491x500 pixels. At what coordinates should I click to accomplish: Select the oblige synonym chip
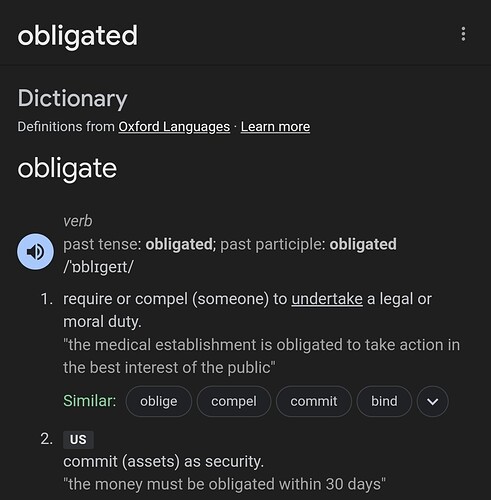point(159,401)
